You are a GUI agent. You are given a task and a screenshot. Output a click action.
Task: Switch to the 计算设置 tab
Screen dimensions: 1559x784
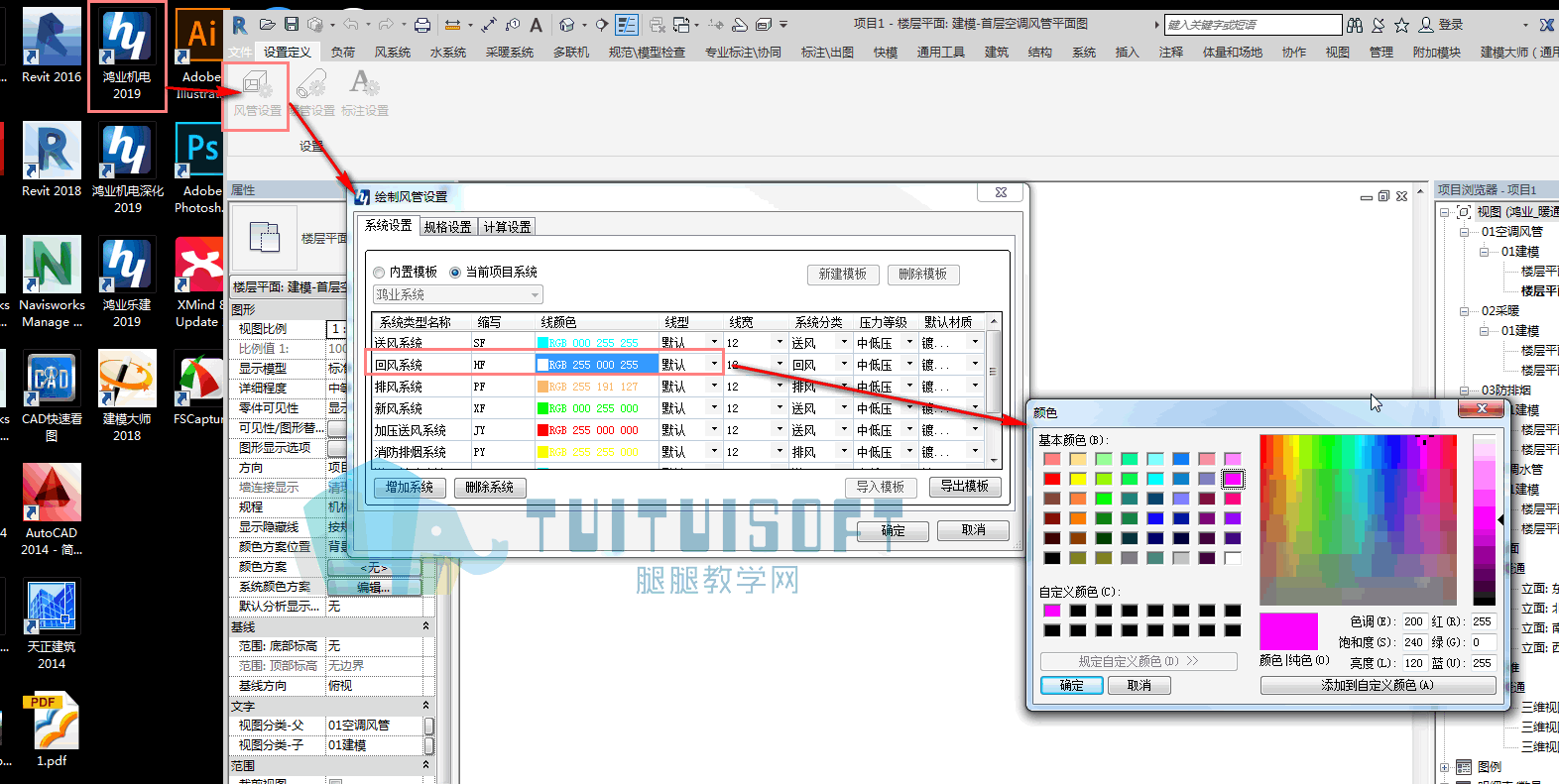507,227
